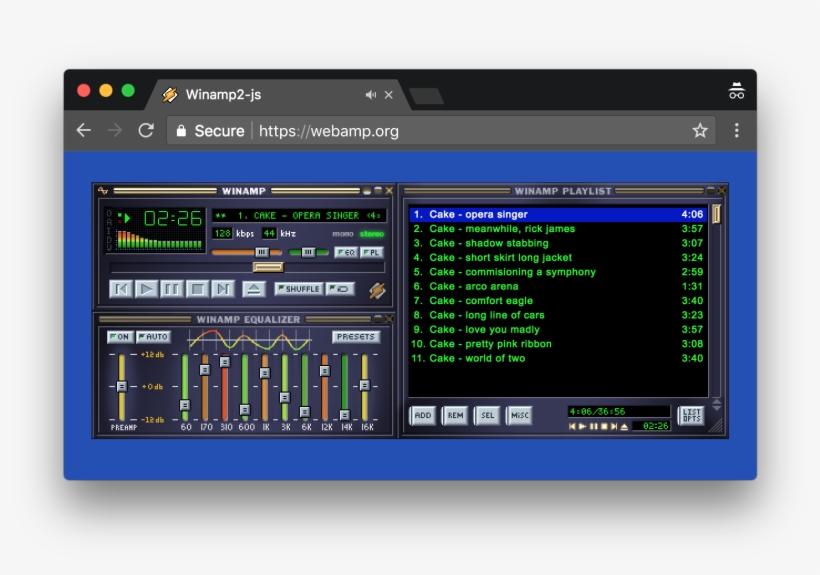This screenshot has width=820, height=575.
Task: Click the playlist mini previous button
Action: click(x=573, y=427)
